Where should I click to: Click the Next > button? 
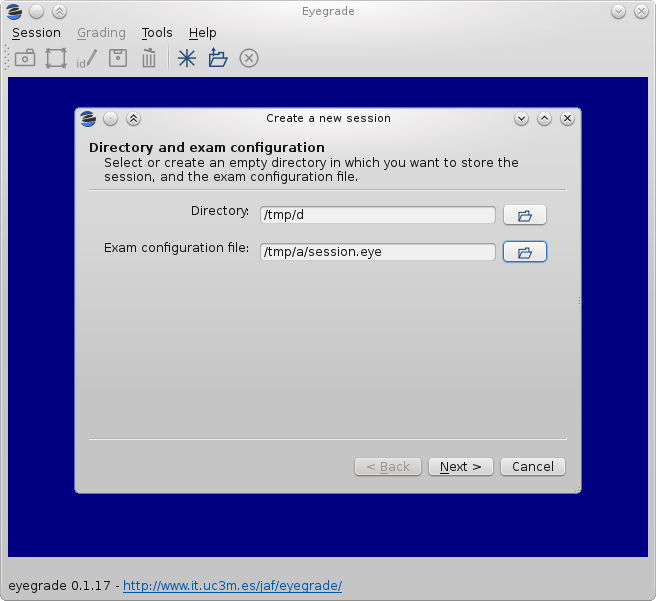(x=461, y=467)
